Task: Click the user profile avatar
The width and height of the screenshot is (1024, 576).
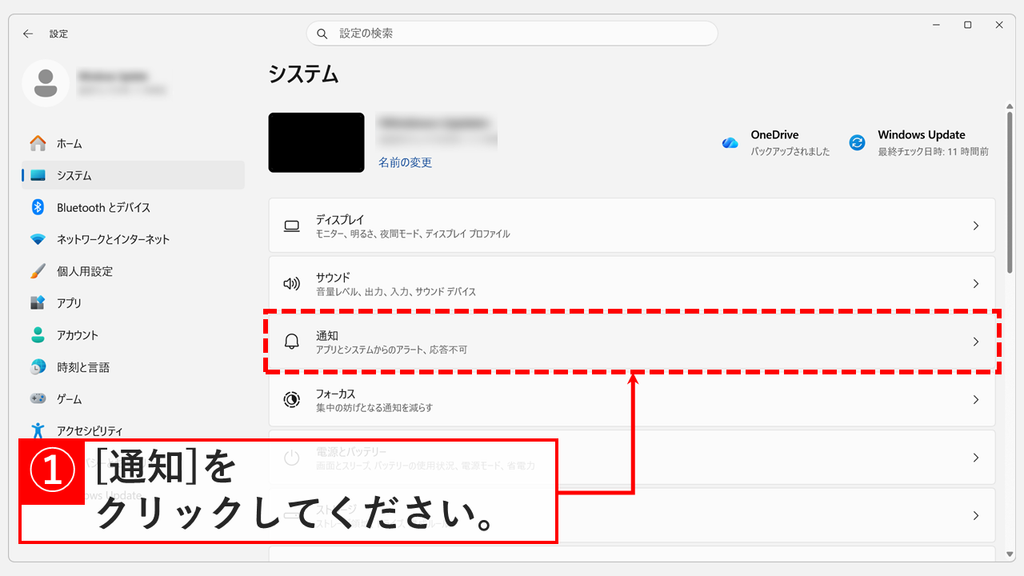Action: point(46,84)
